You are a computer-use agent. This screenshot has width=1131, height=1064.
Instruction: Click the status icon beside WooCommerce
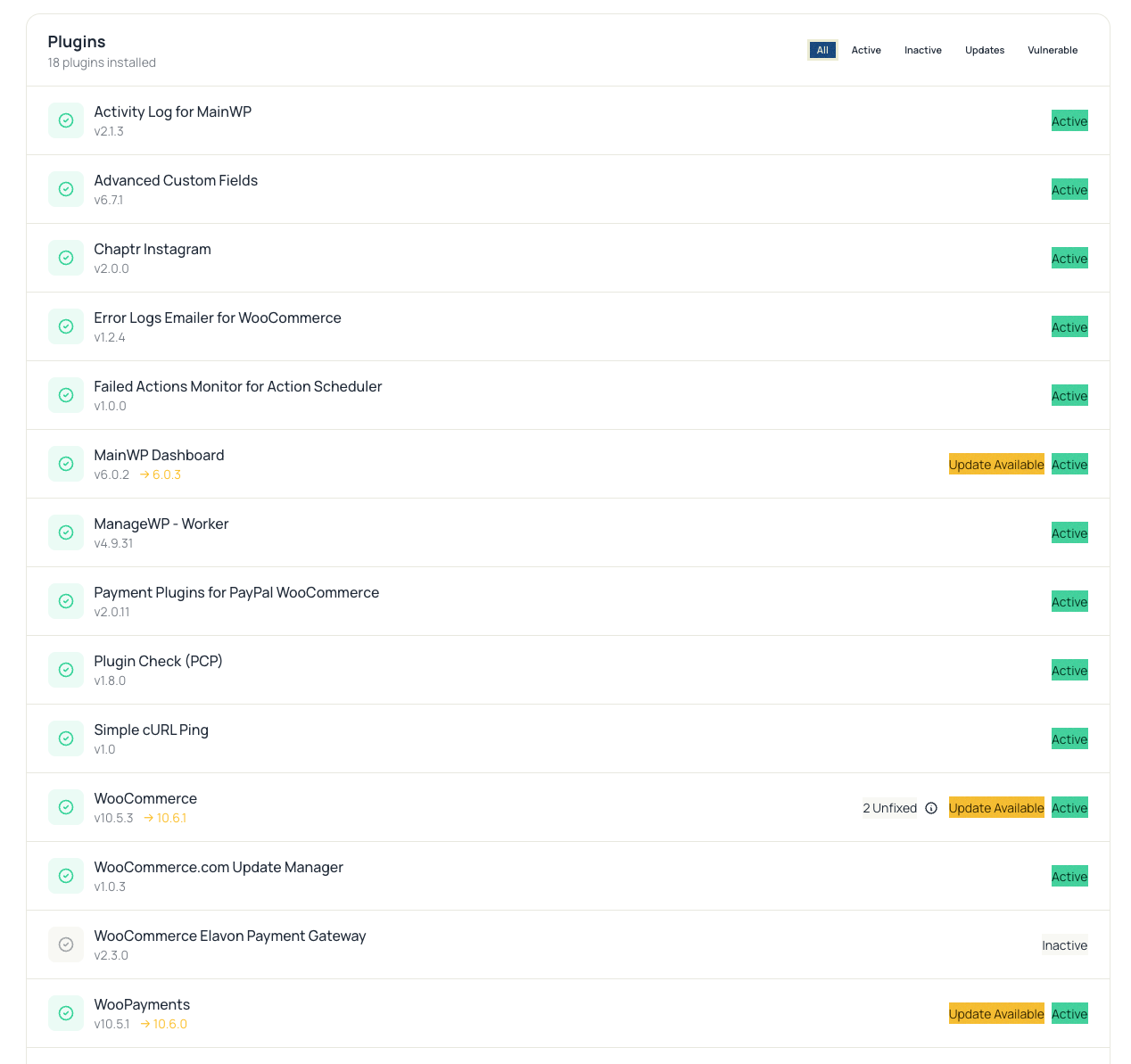(x=65, y=807)
